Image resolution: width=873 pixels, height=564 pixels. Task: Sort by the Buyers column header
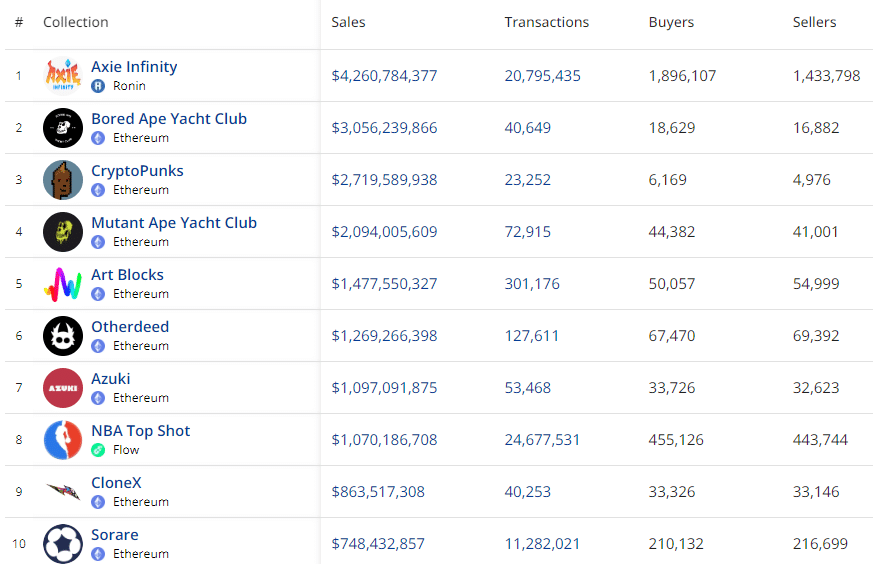[x=671, y=22]
